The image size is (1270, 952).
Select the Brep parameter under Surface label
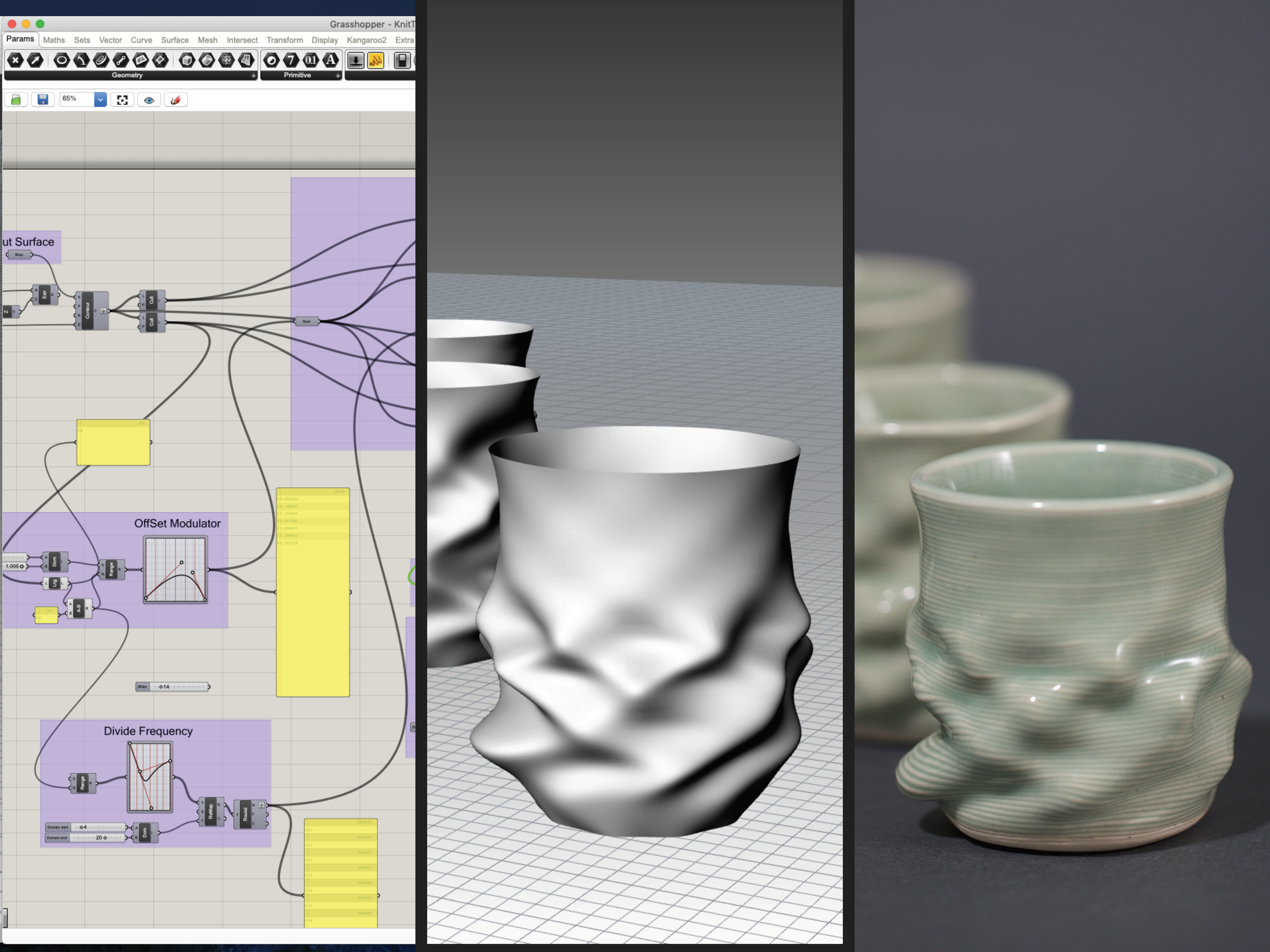point(19,255)
